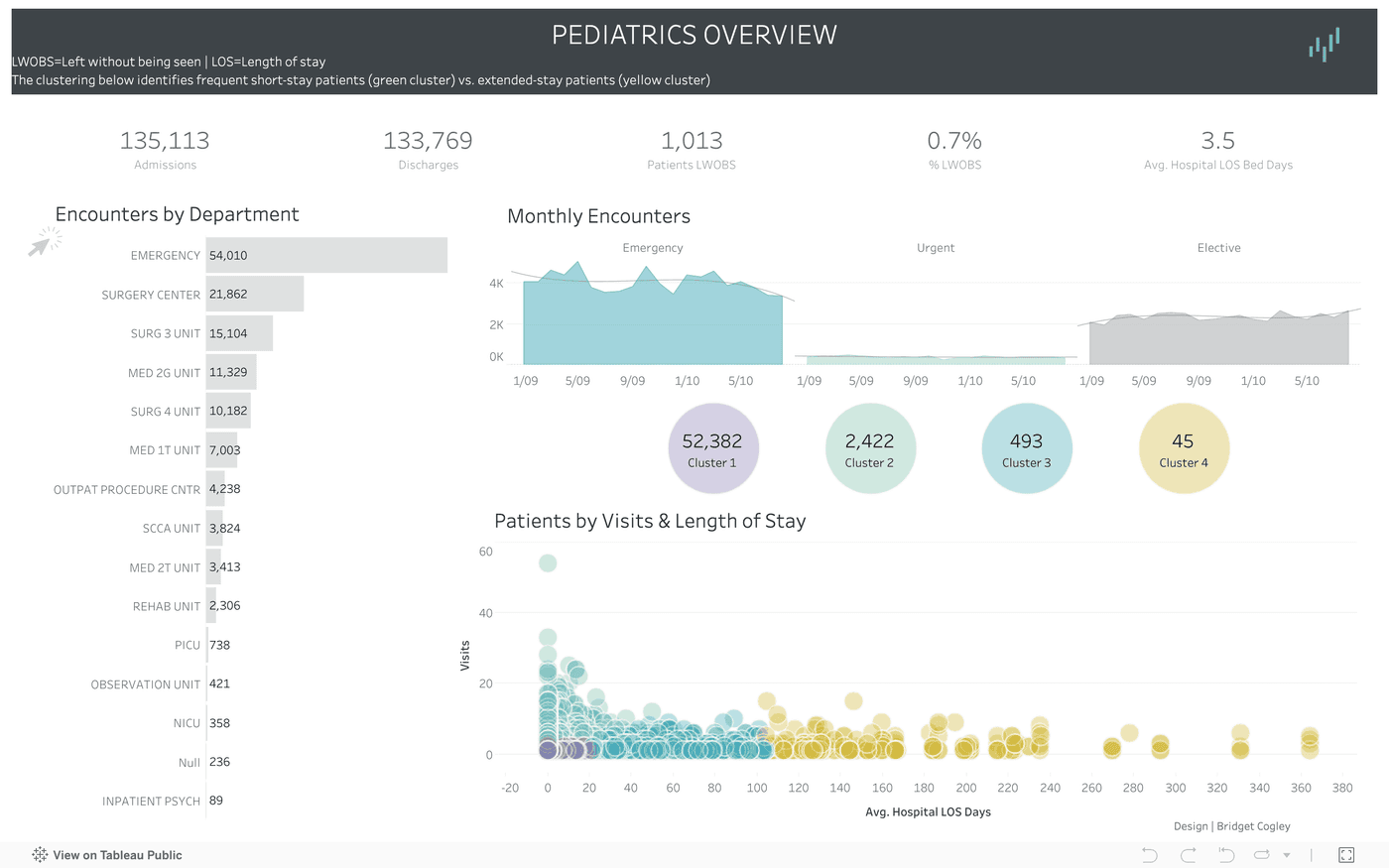Screen dimensions: 1389x868
Task: Open the View on Tableau Public link
Action: pyautogui.click(x=117, y=854)
